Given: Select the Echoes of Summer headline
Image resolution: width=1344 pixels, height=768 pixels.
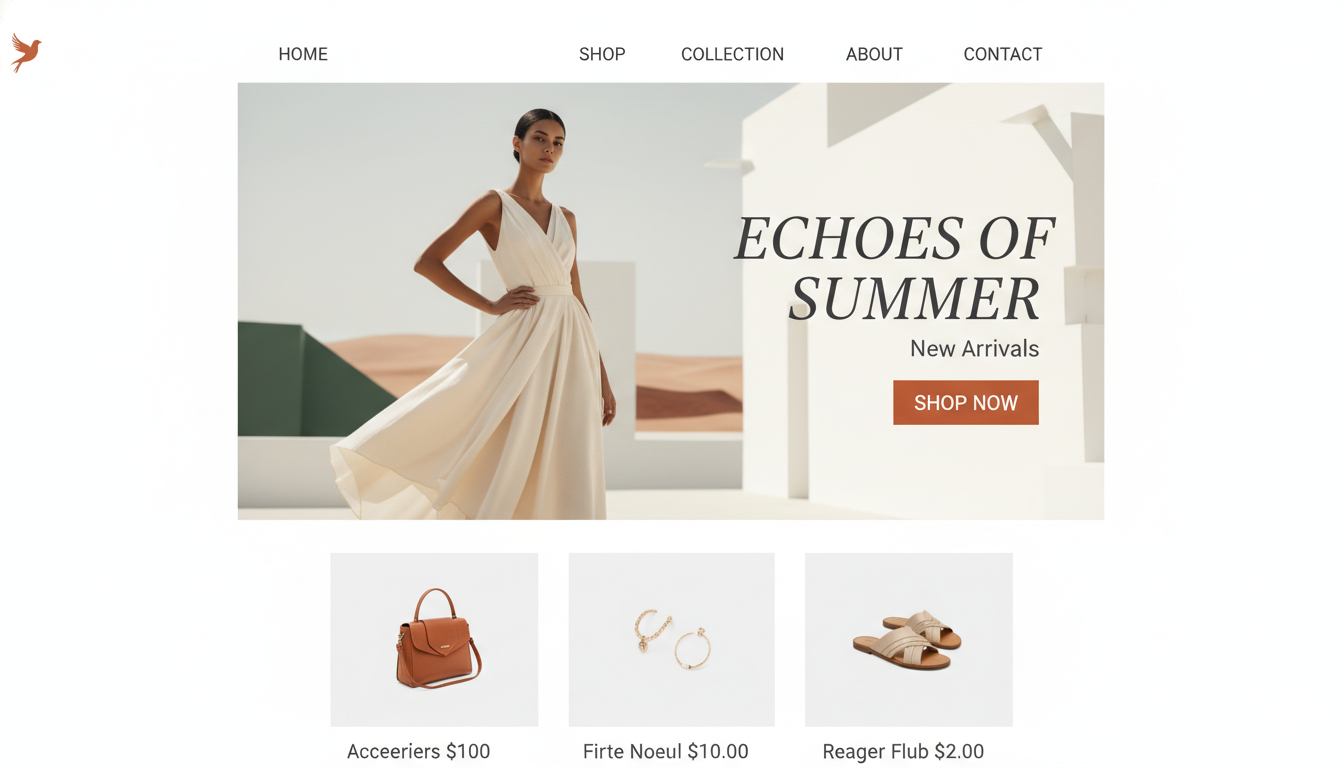Looking at the screenshot, I should (x=895, y=268).
